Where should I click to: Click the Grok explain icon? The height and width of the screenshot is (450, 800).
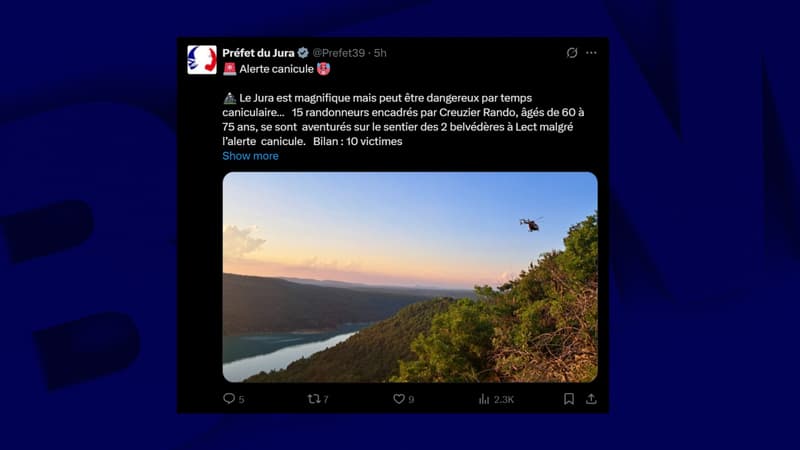click(571, 53)
